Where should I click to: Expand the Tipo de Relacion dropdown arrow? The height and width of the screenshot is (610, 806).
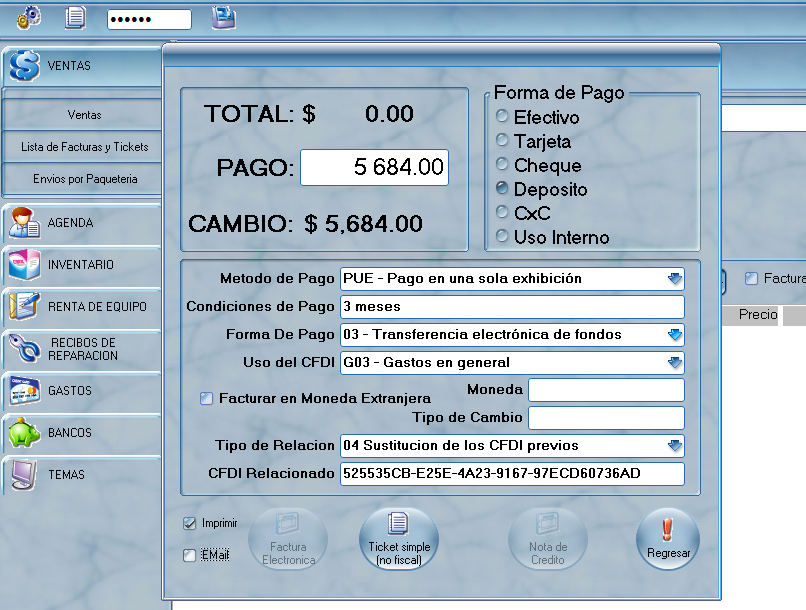click(674, 446)
